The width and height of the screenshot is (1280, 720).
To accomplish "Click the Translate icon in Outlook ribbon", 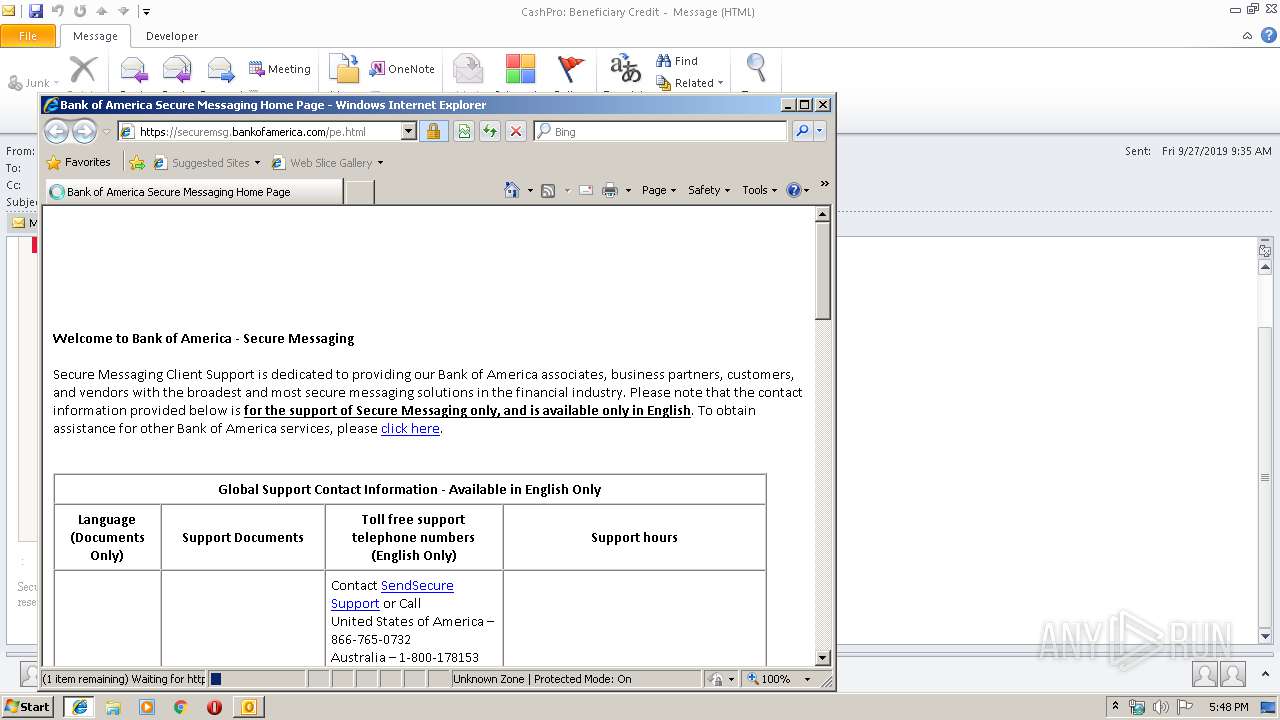I will [x=626, y=69].
